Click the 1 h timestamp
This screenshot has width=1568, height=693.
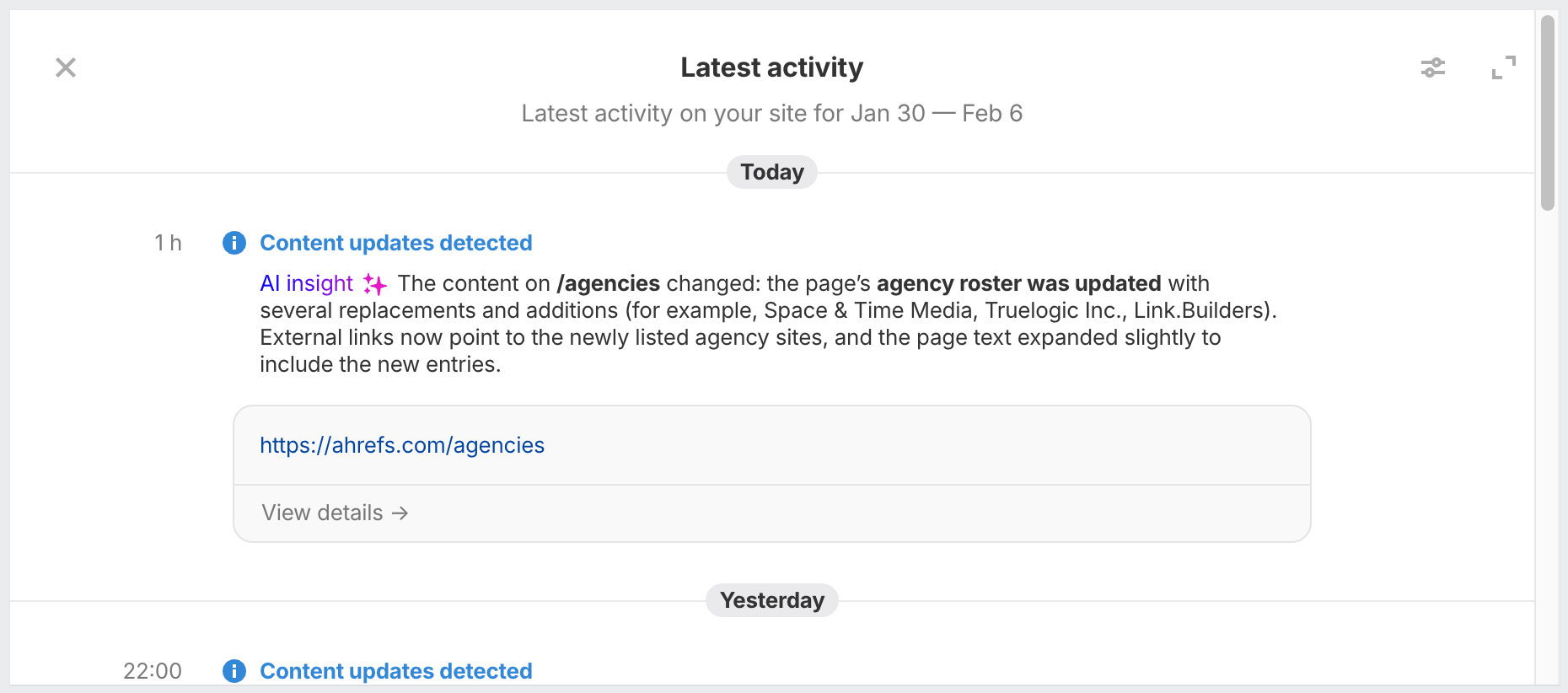point(168,243)
